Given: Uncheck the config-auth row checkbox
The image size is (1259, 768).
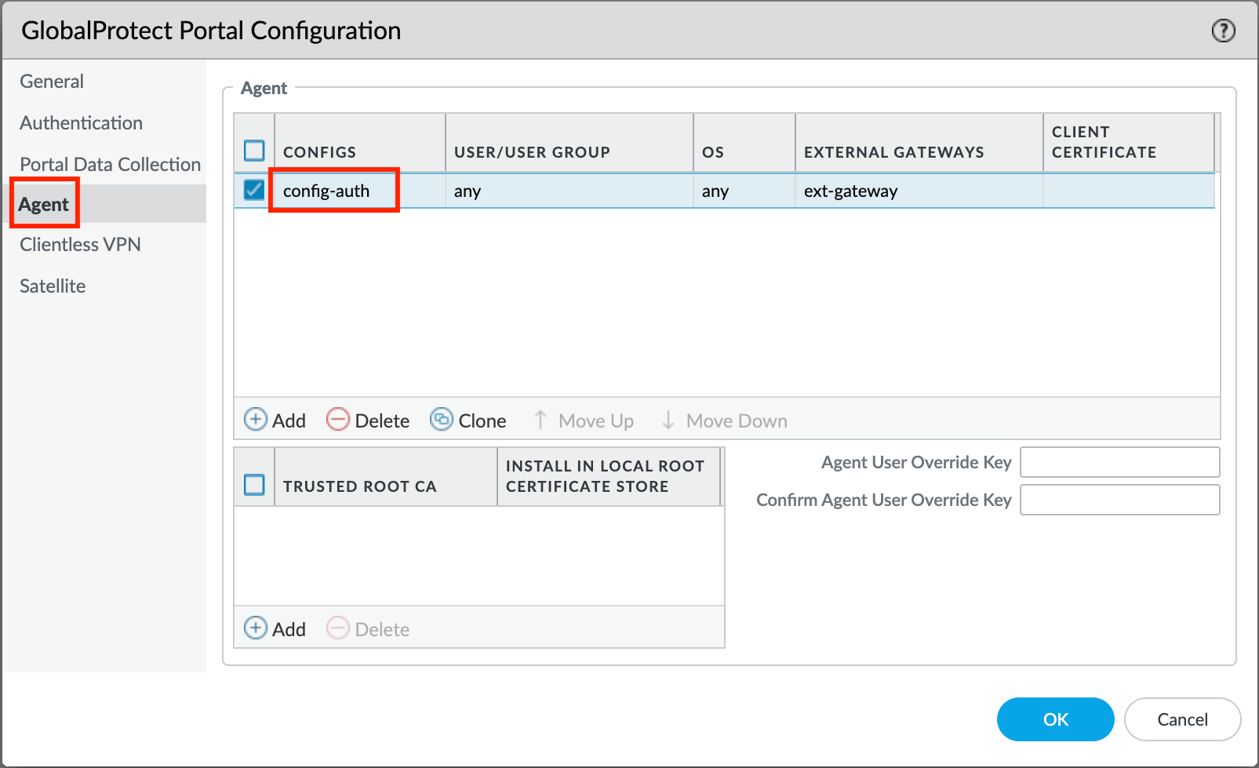Looking at the screenshot, I should click(254, 189).
